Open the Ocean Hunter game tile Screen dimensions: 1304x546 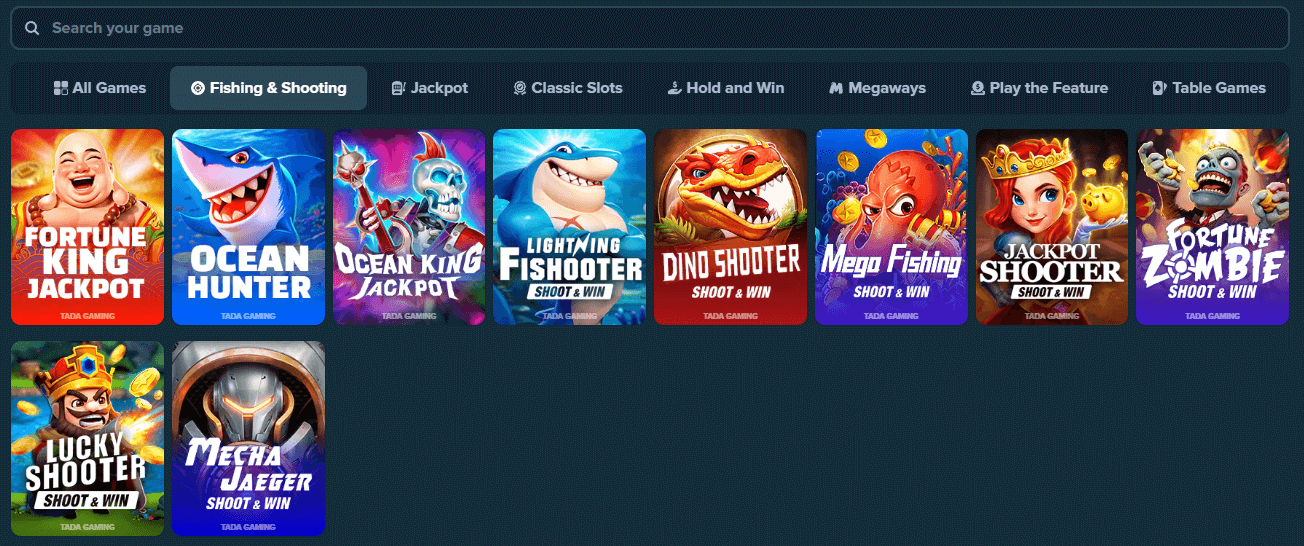coord(248,227)
